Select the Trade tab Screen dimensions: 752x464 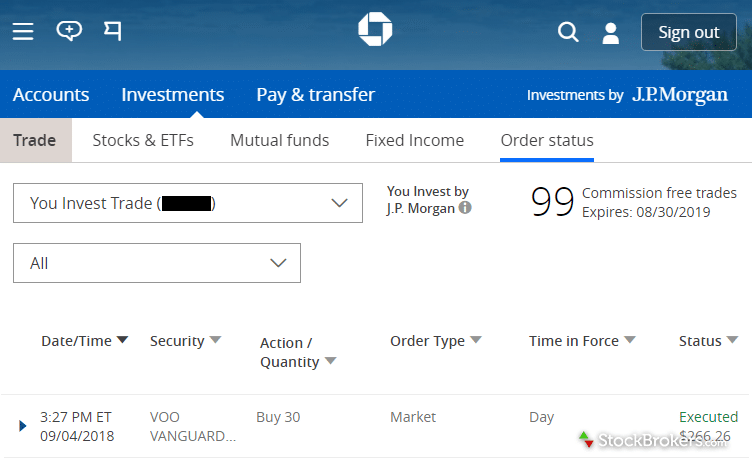36,140
